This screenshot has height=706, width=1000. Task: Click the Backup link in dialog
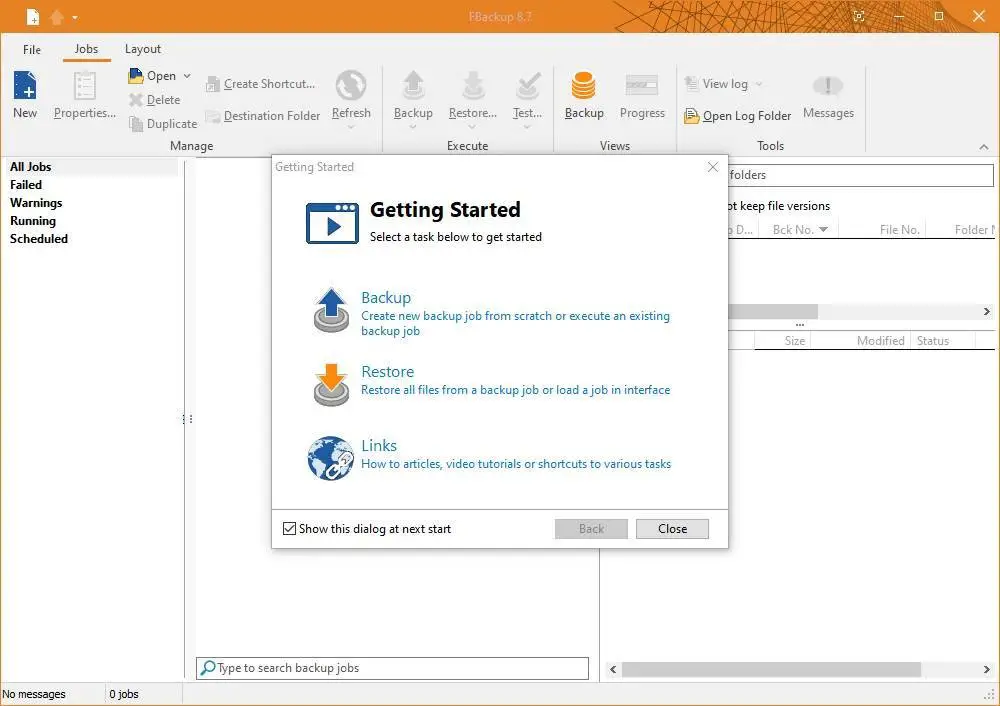click(x=386, y=297)
